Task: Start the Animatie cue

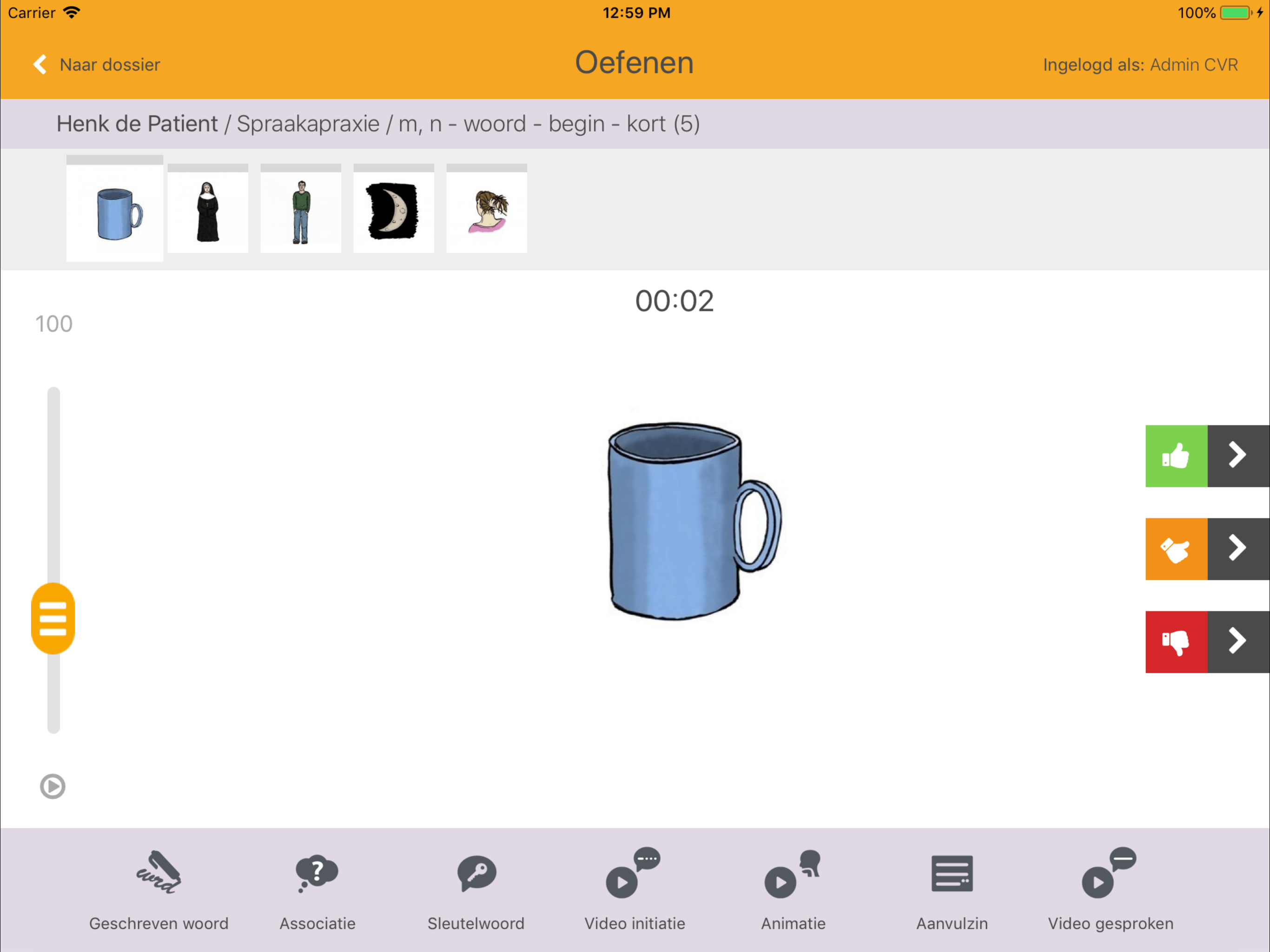Action: coord(793,873)
